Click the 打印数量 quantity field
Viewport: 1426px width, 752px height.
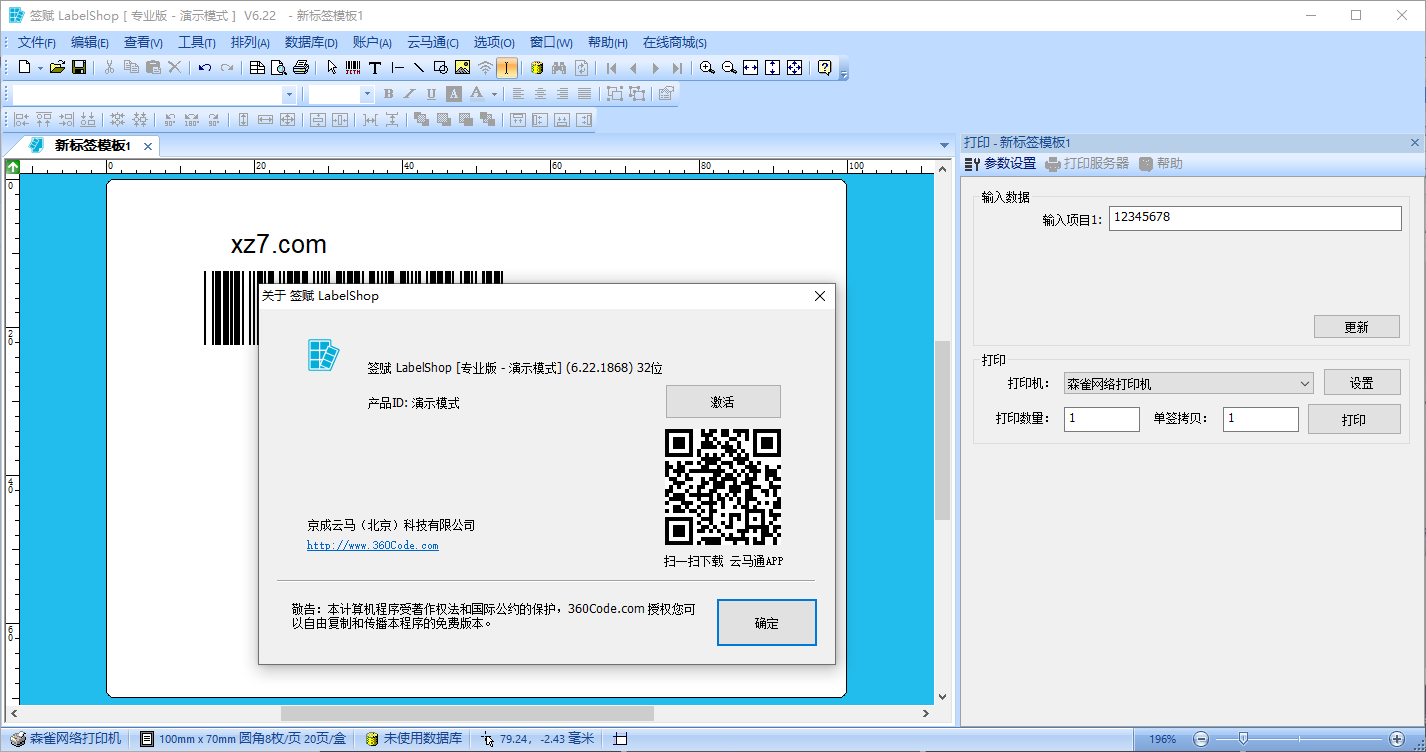(x=1102, y=419)
